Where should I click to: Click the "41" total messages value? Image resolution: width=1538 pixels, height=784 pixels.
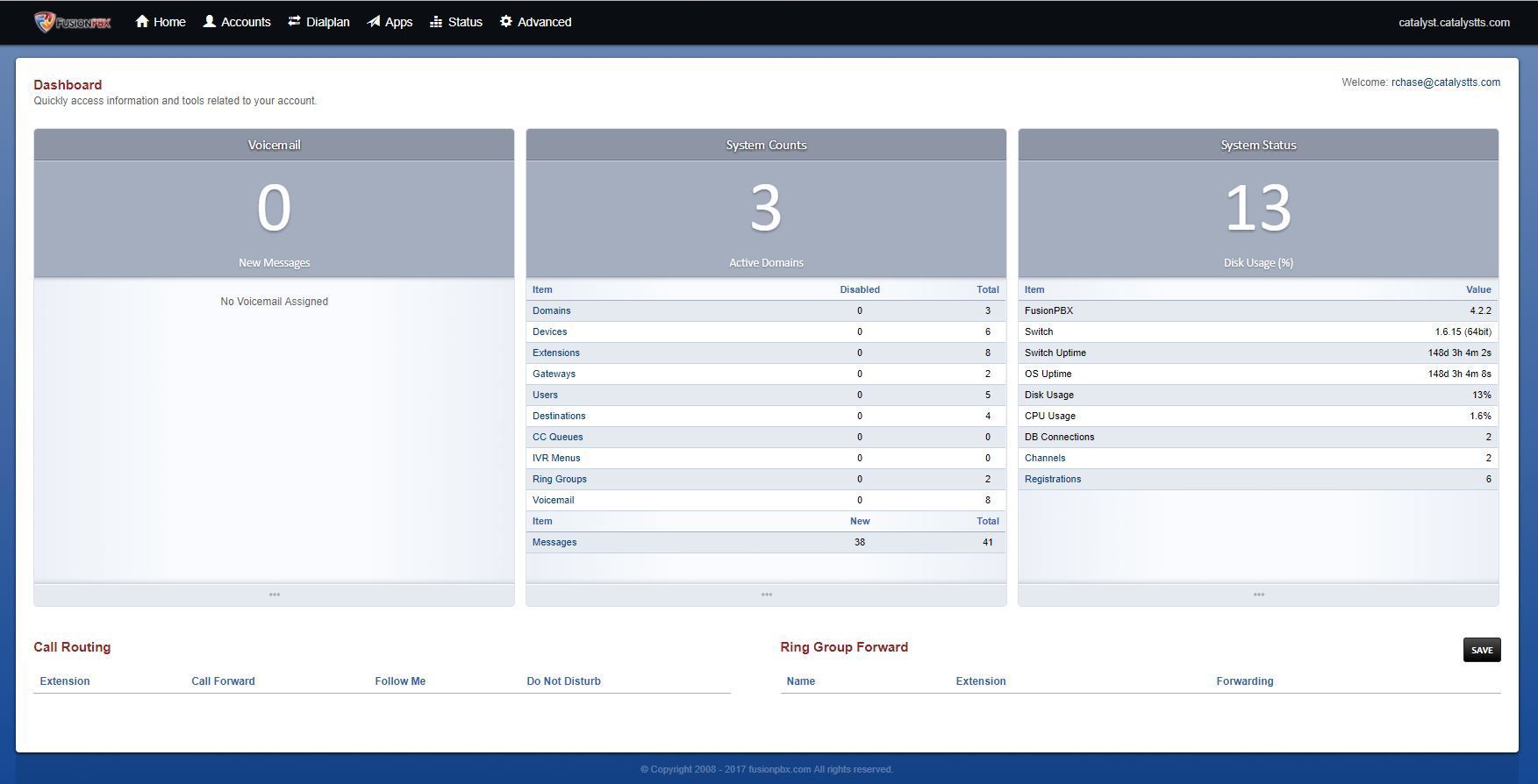988,542
